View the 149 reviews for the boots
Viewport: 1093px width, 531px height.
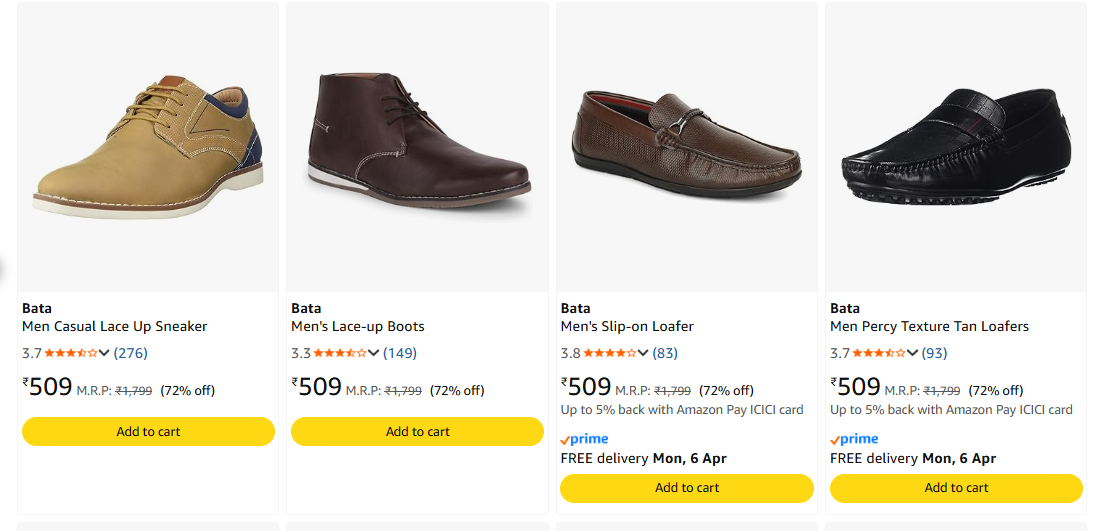[x=400, y=353]
